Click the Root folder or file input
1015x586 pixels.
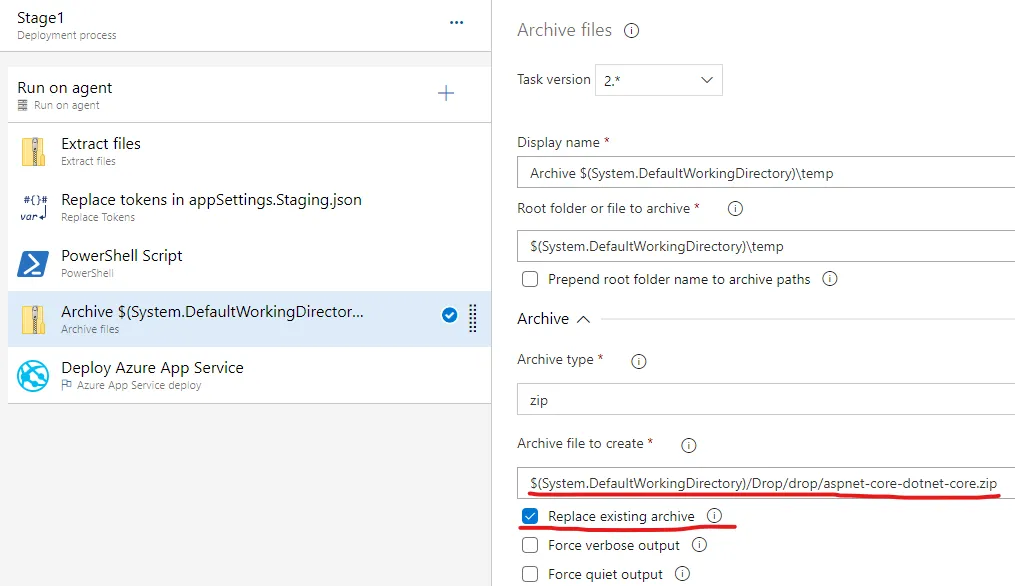[766, 246]
